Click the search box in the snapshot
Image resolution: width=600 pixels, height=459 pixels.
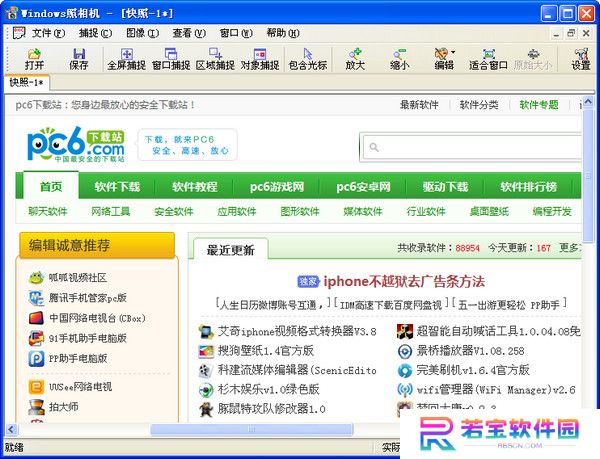click(472, 147)
